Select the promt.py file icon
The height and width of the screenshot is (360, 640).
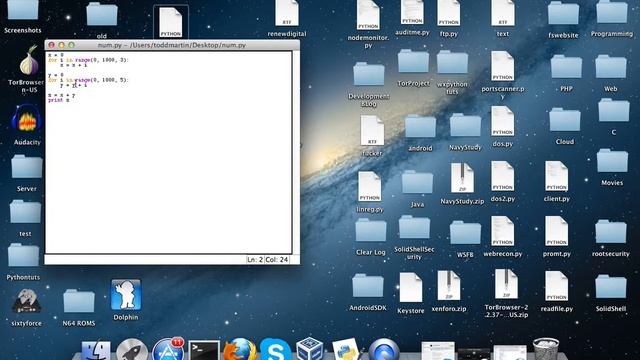pos(556,231)
